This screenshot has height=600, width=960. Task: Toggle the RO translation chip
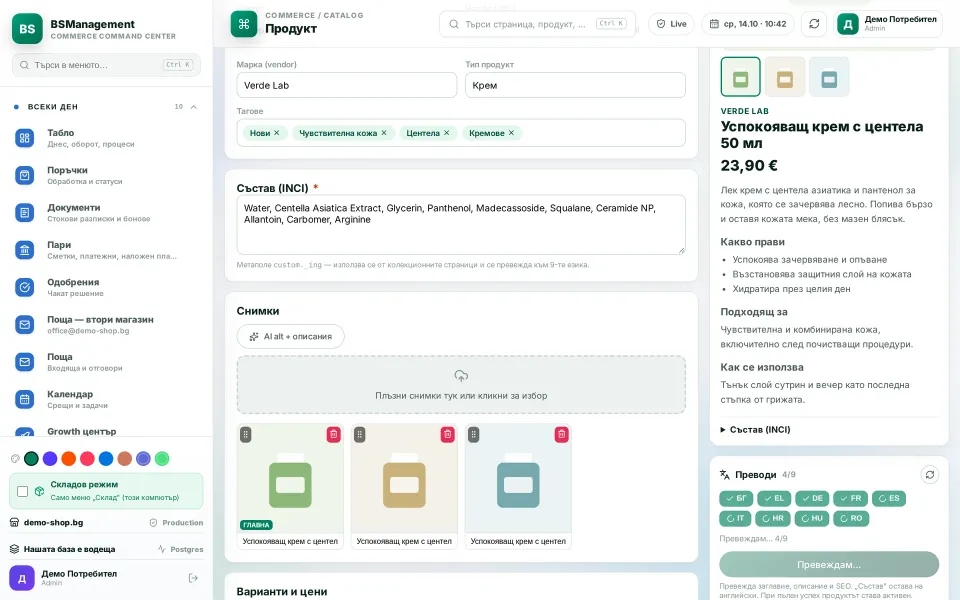pos(851,519)
